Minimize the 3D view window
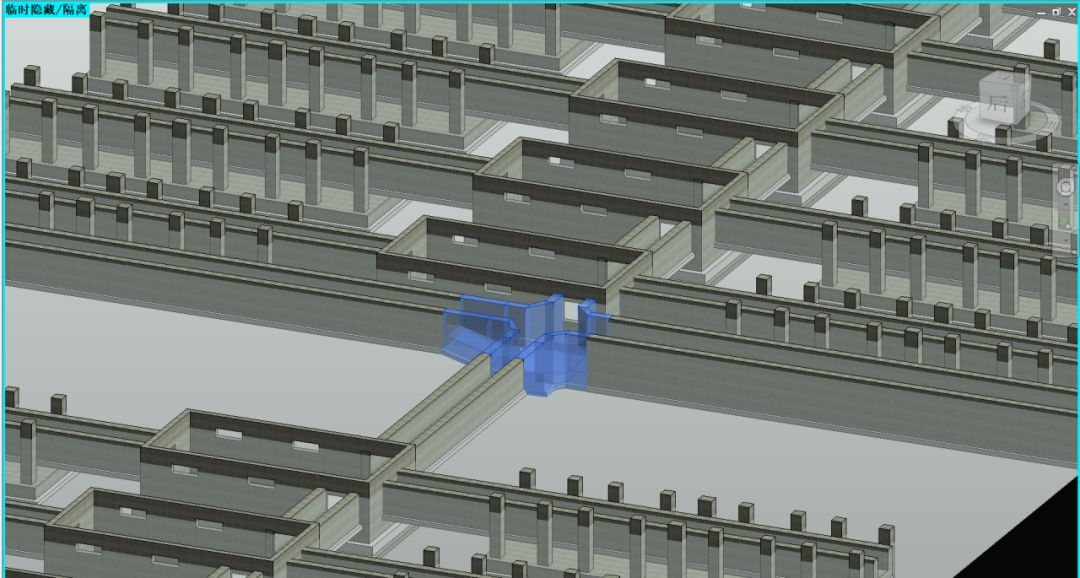The image size is (1080, 578). click(1042, 10)
